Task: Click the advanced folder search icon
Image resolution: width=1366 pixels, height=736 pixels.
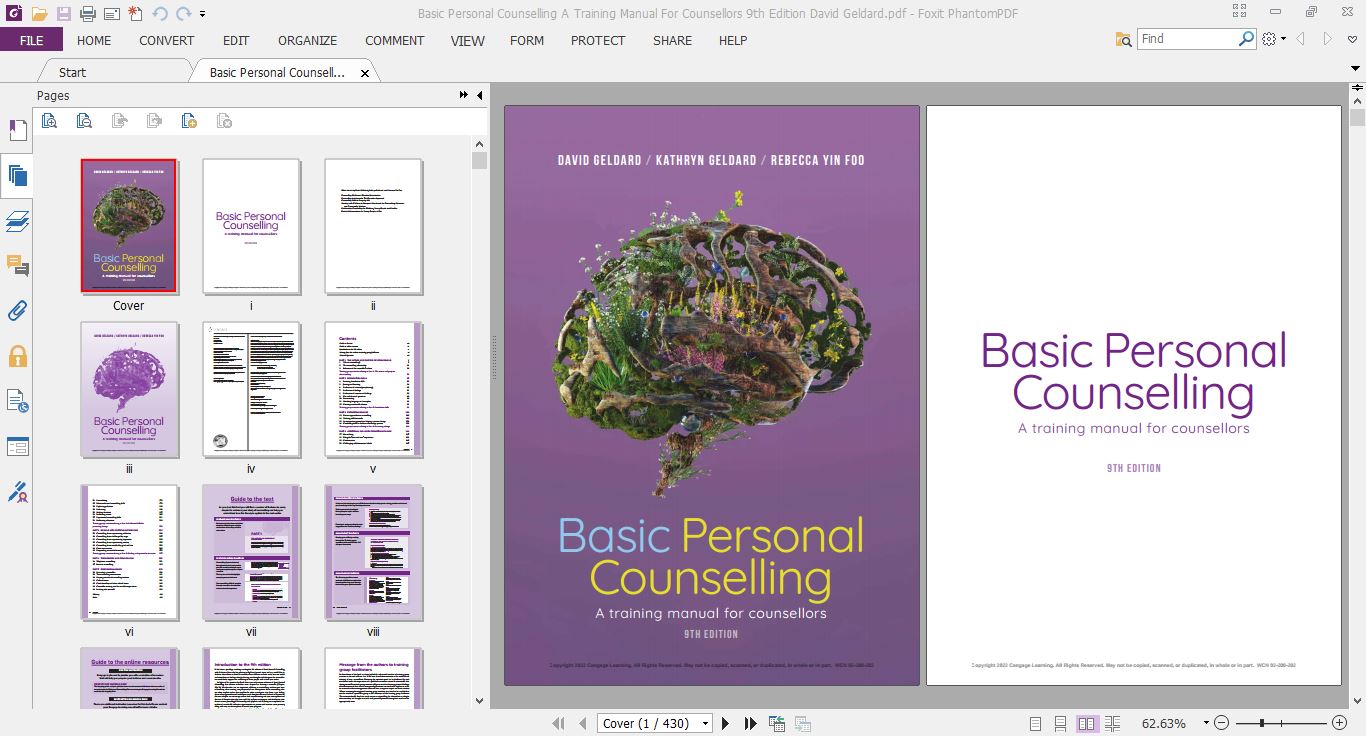Action: point(1124,39)
